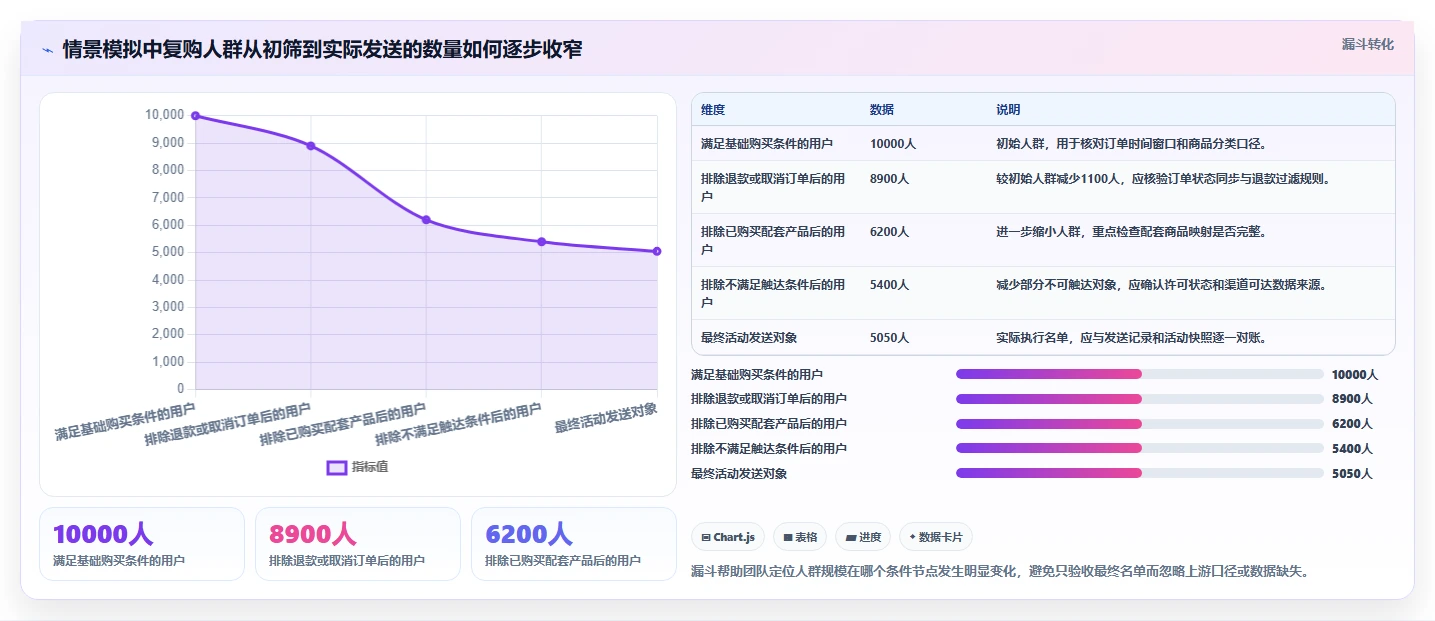Click table value 5400人
The height and width of the screenshot is (621, 1435).
[x=890, y=285]
